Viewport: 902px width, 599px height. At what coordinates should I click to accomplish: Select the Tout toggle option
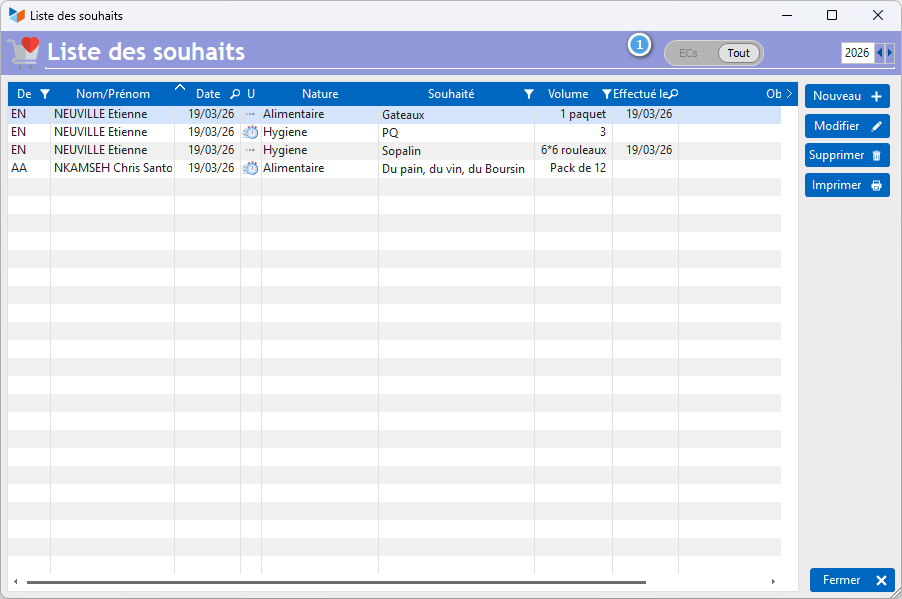click(739, 53)
